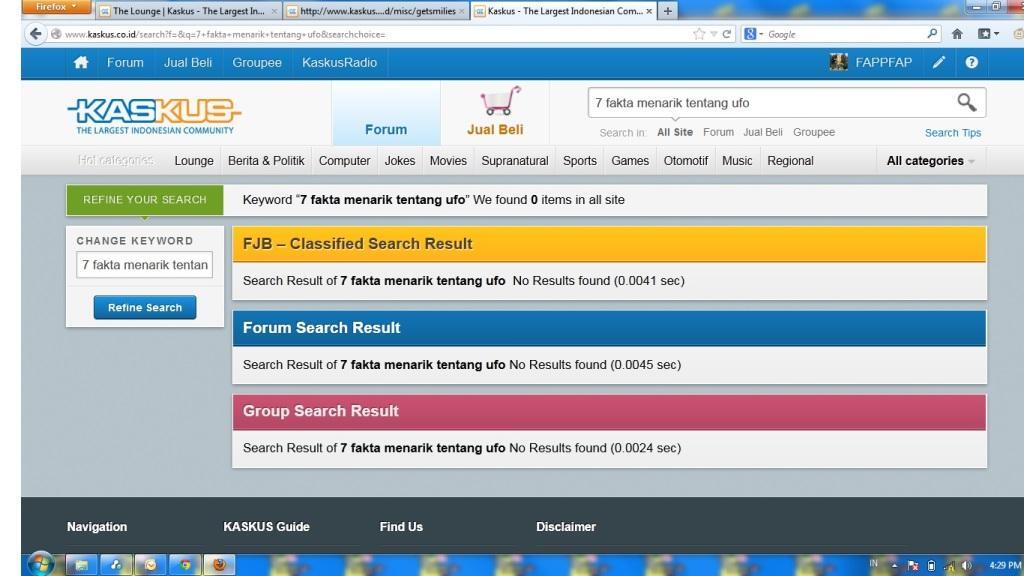This screenshot has height=576, width=1024.
Task: Open the Movies category
Action: 448,161
